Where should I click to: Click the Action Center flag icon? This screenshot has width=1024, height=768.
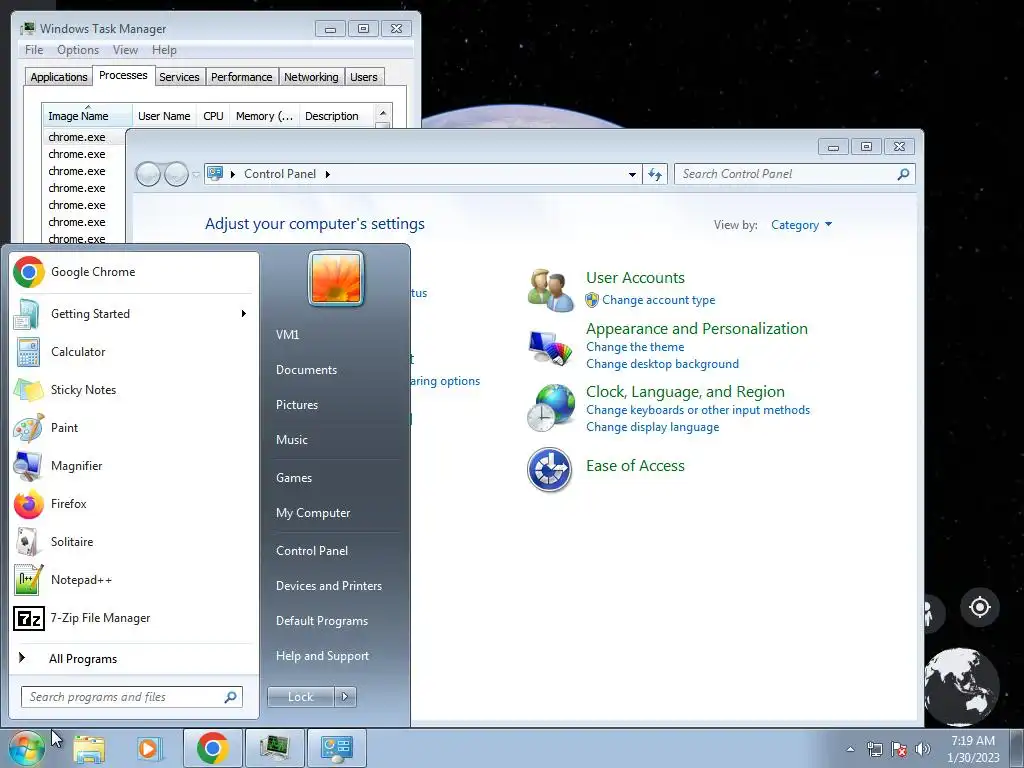pos(899,749)
